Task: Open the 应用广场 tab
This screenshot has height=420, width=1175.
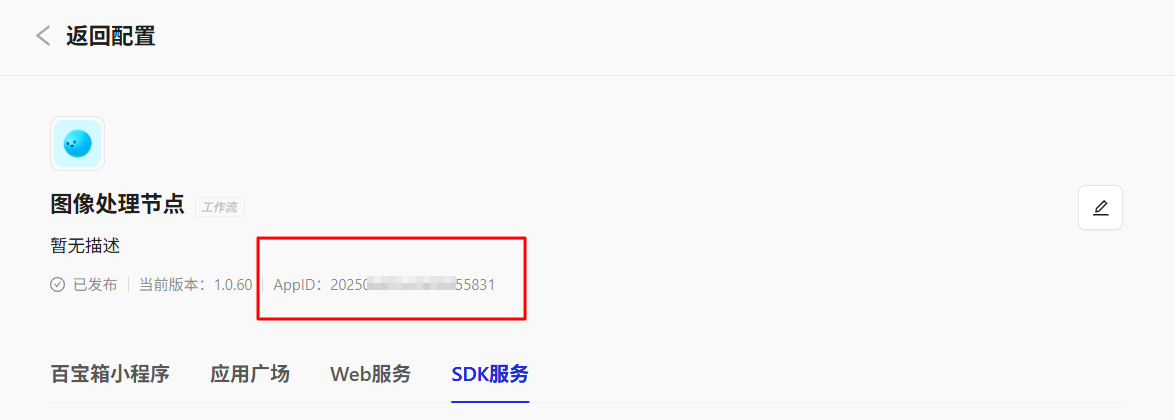Action: [x=250, y=374]
